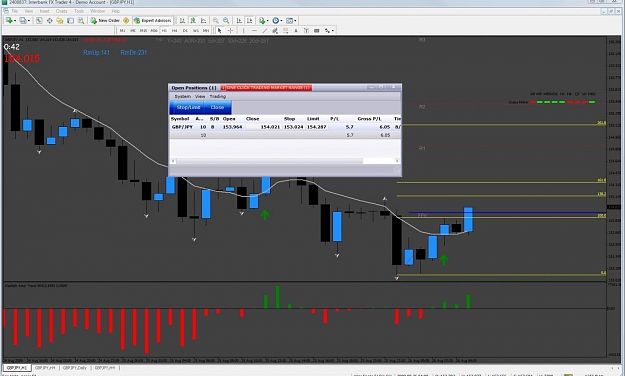Toggle the Terminal panel icon

71,20
